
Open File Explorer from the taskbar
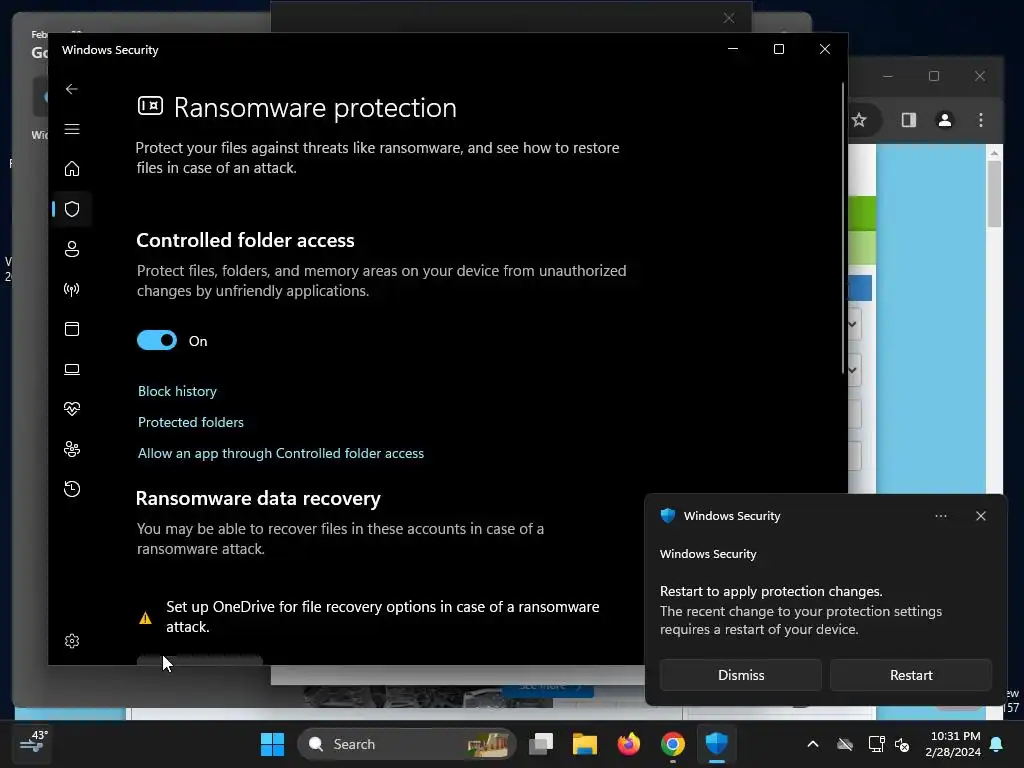(584, 744)
